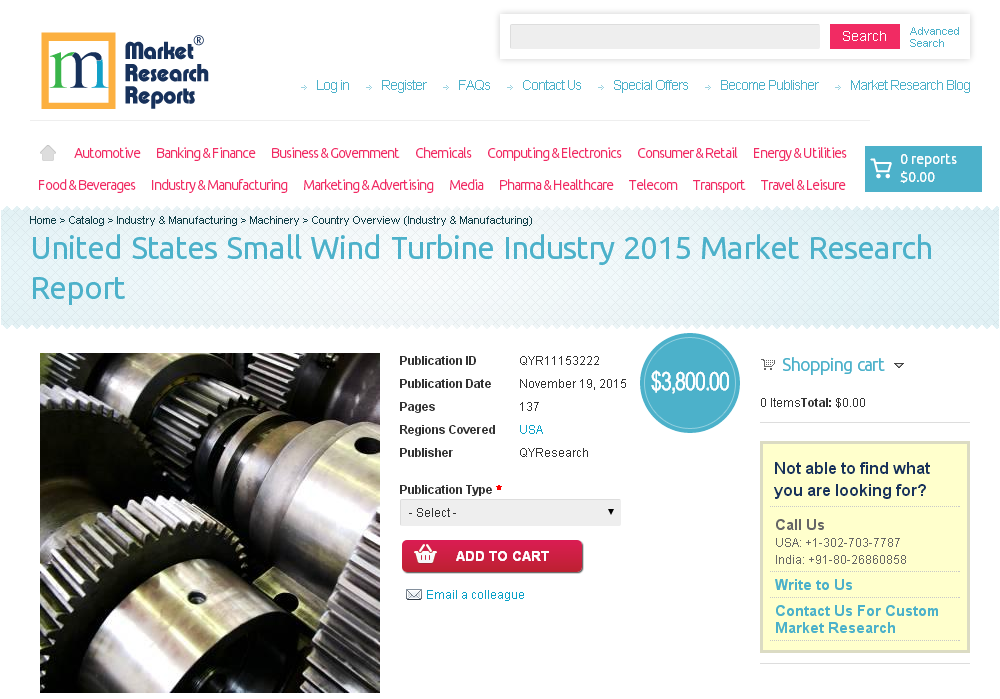Viewport: 1000px width, 699px height.
Task: Click the $3,800.00 price badge
Action: [690, 383]
